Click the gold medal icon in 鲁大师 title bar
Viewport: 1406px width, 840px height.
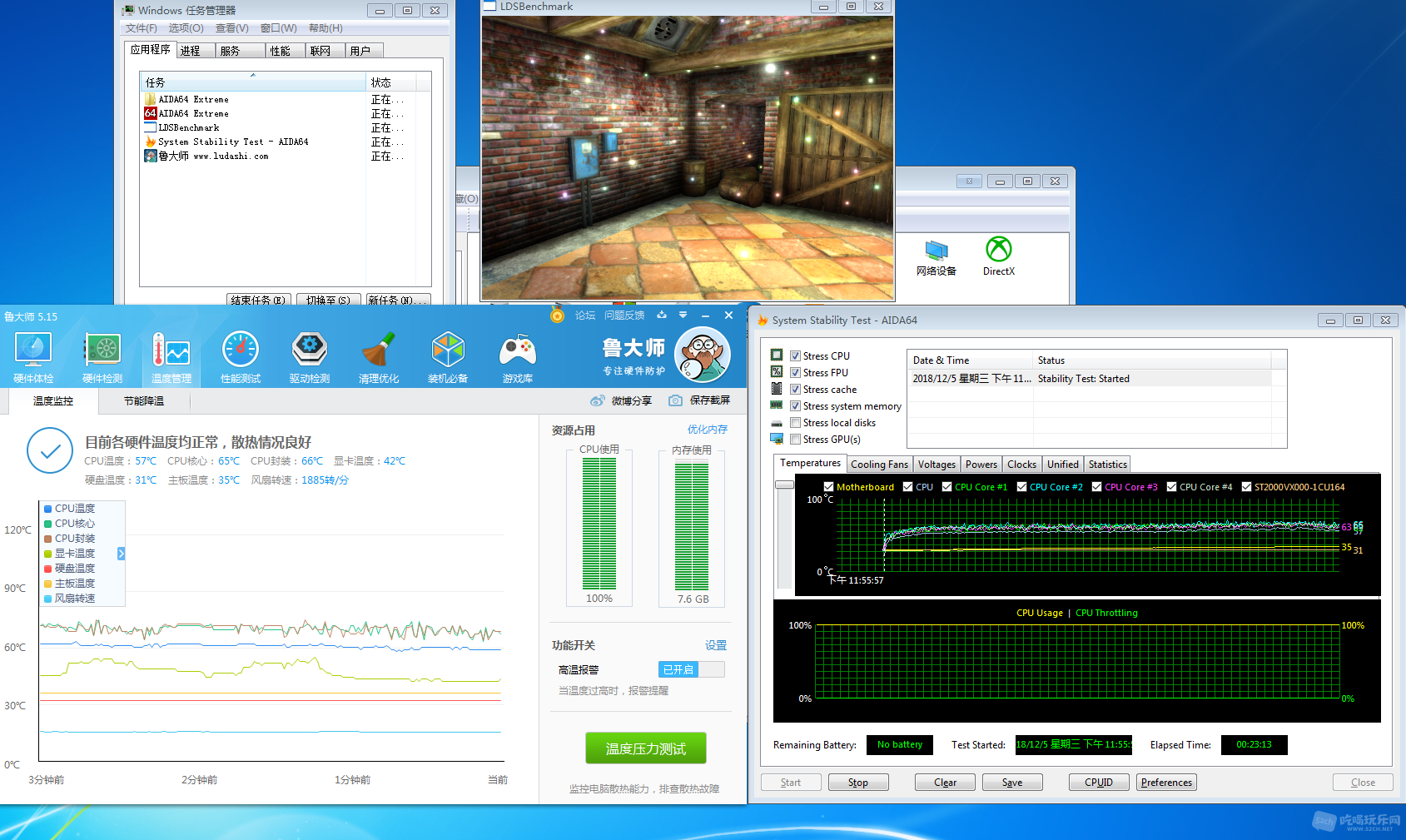click(557, 315)
